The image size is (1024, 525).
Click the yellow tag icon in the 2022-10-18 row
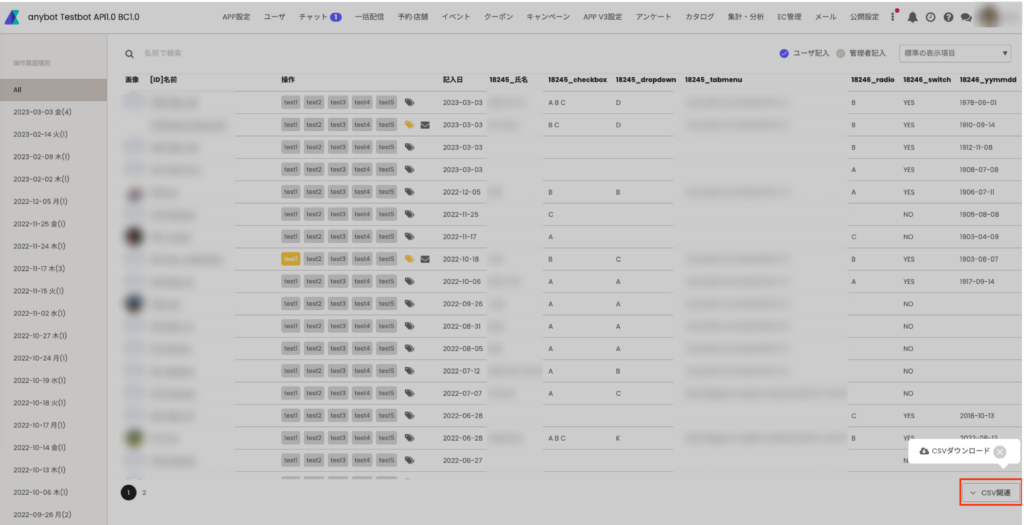click(409, 259)
